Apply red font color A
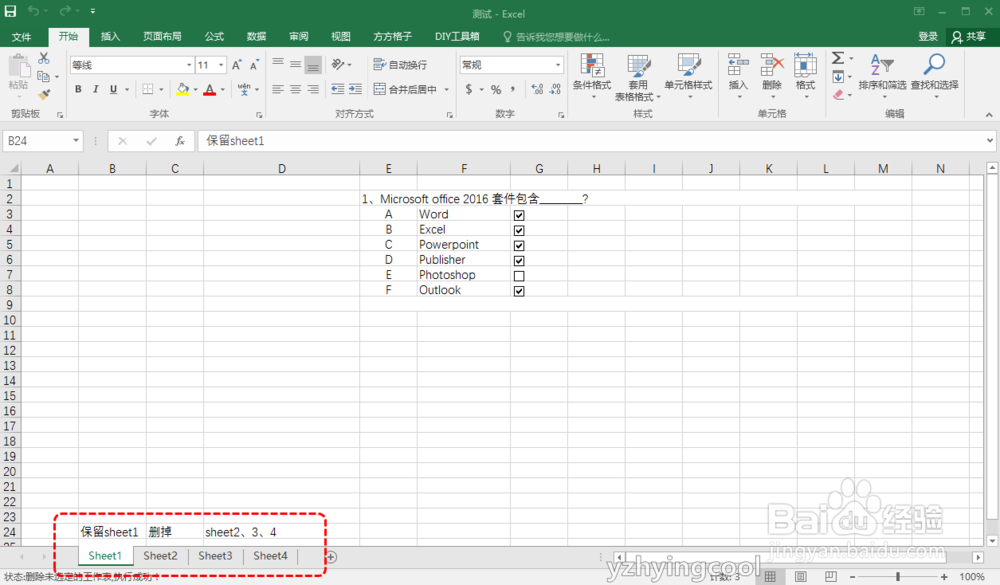 (209, 89)
